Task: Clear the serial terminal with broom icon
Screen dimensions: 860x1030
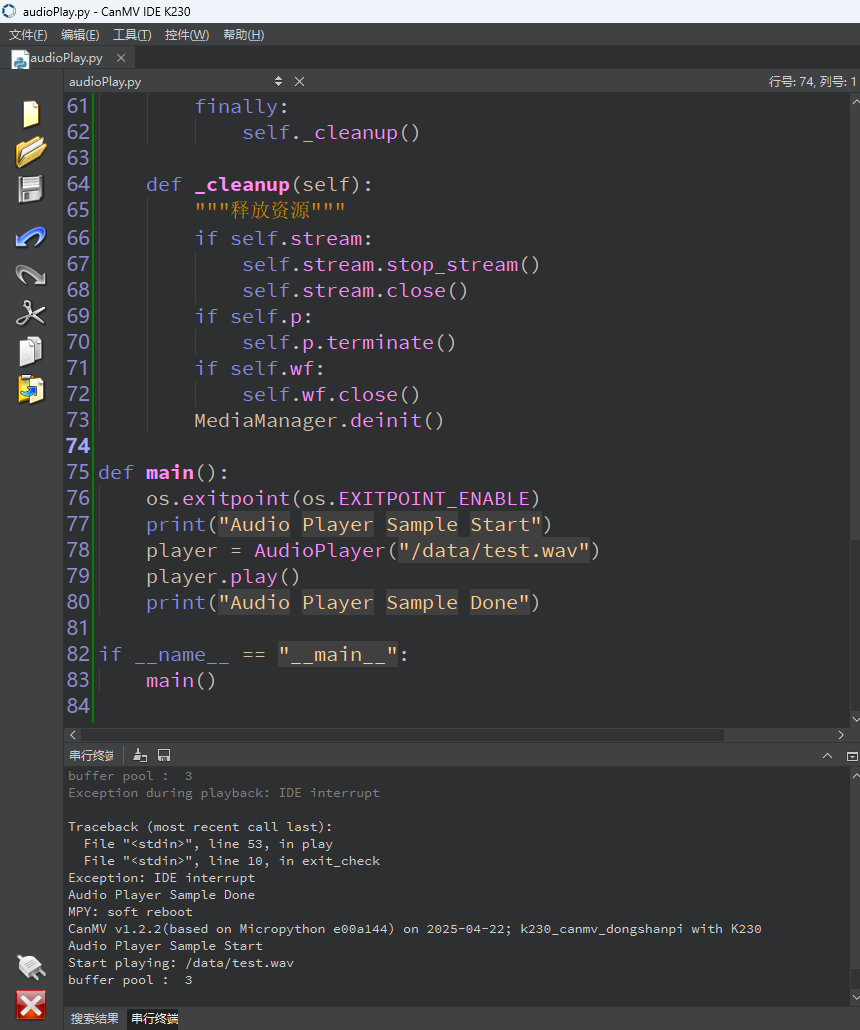Action: pos(140,755)
